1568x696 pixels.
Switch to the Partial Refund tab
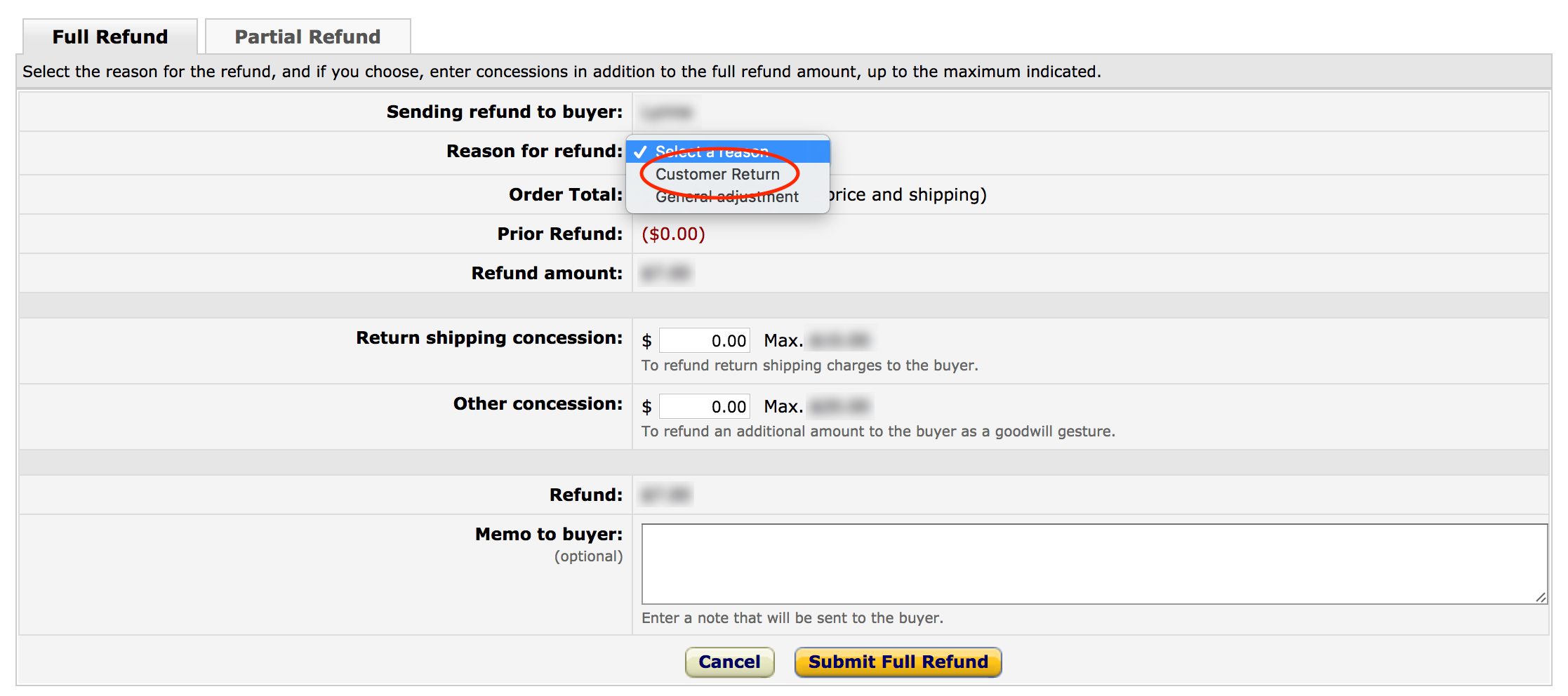[307, 37]
